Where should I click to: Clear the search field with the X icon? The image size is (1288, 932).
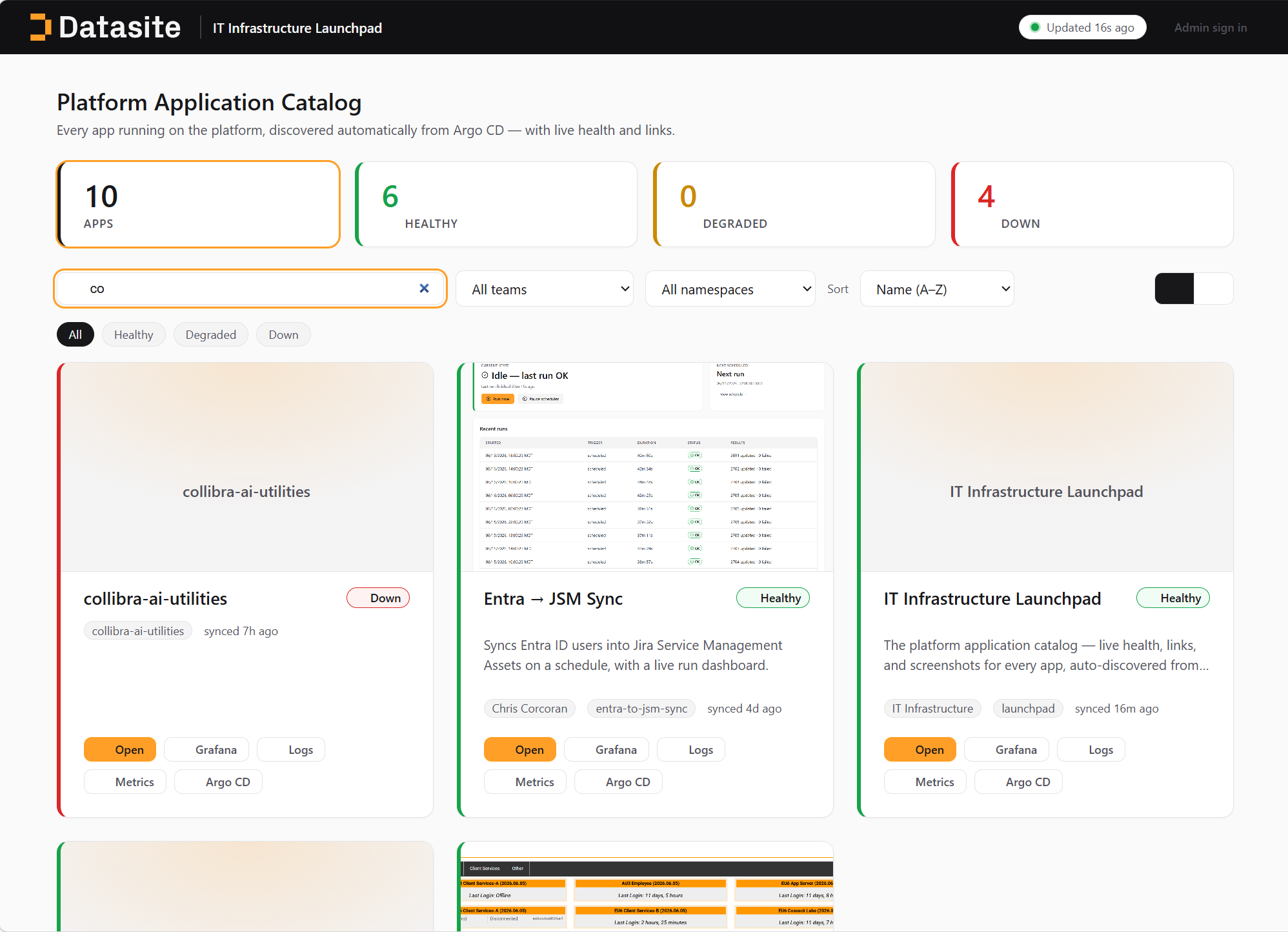pos(424,289)
